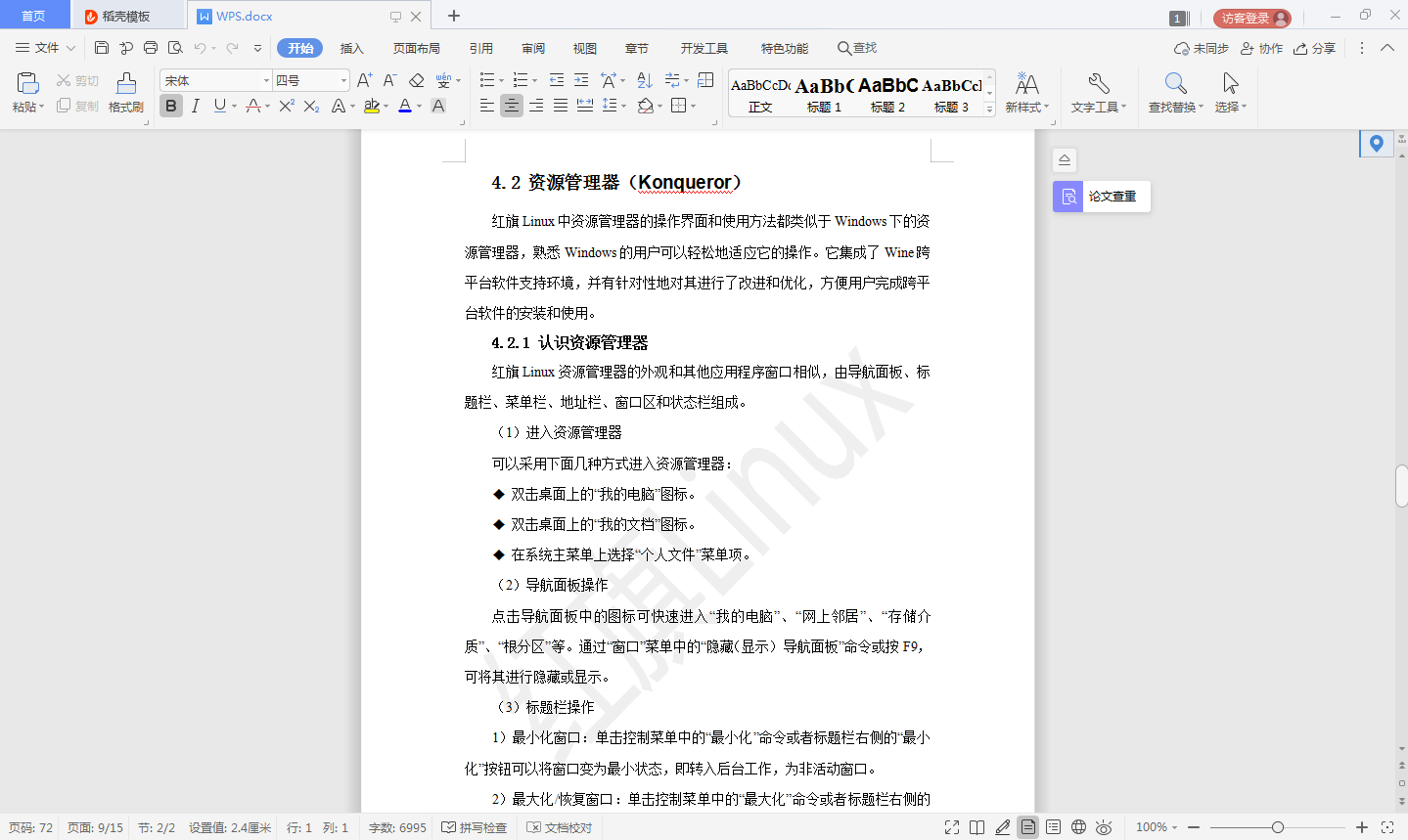Justify paragraph text
Image resolution: width=1408 pixels, height=840 pixels.
pyautogui.click(x=561, y=106)
